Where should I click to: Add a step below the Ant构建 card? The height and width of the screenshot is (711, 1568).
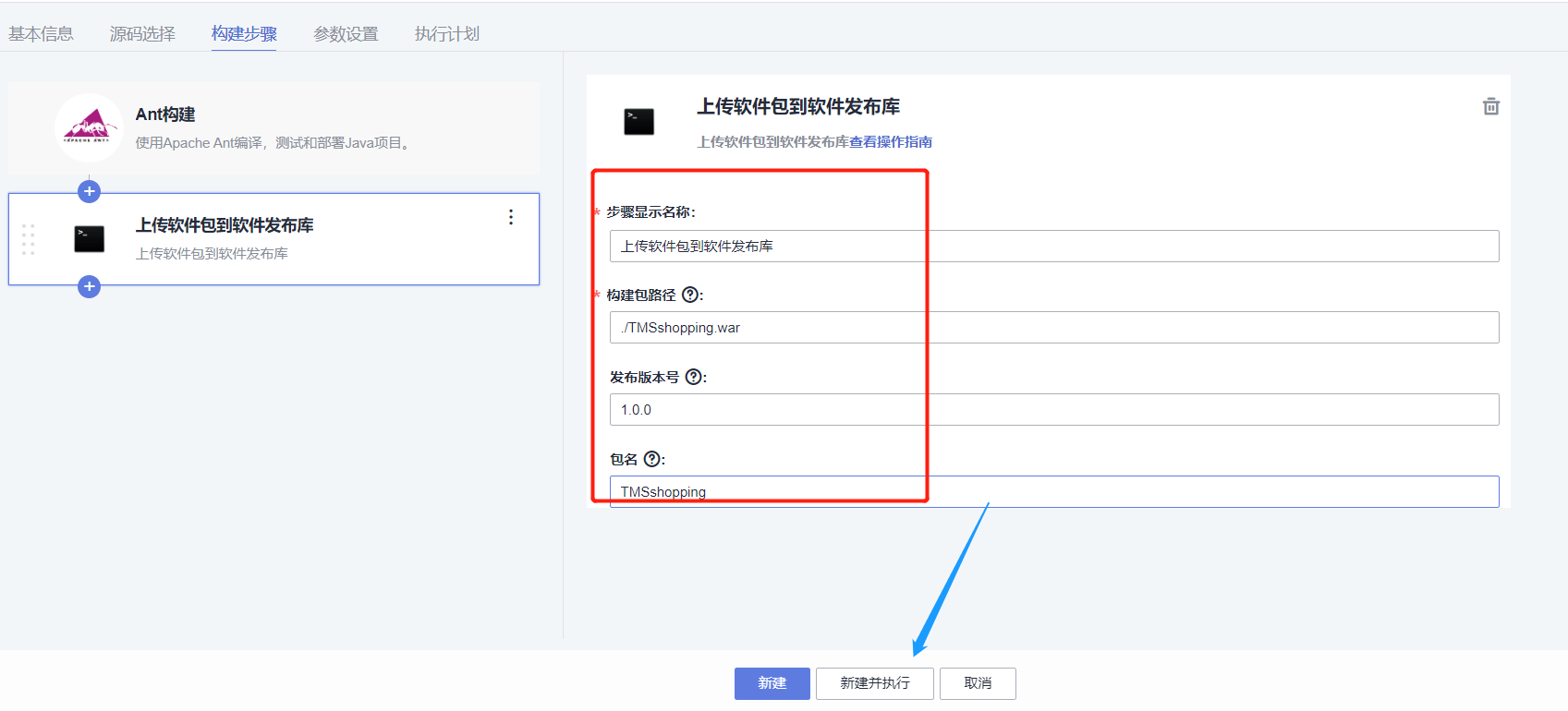tap(89, 191)
